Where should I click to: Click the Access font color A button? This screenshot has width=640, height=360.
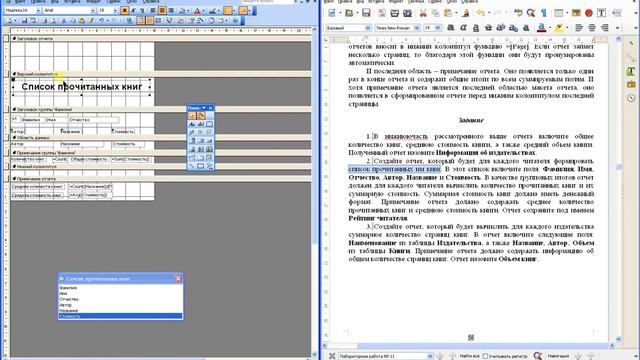click(197, 10)
